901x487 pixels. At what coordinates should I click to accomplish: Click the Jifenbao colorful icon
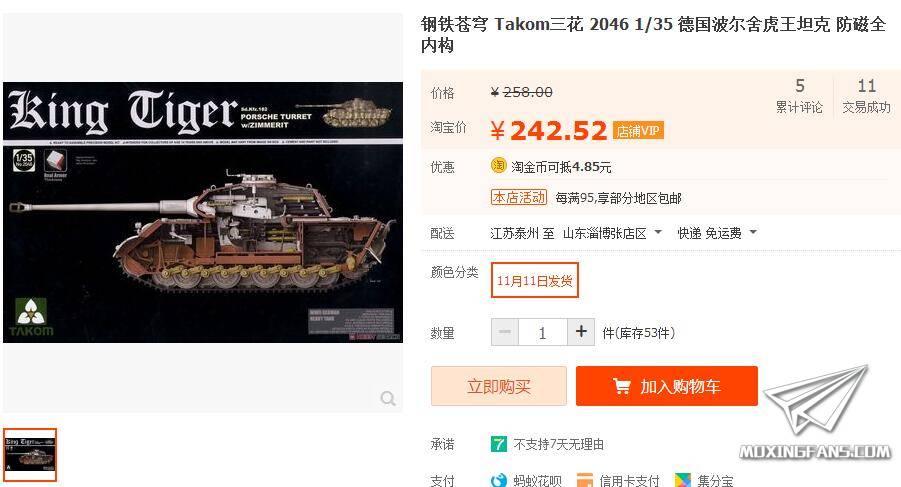click(683, 480)
